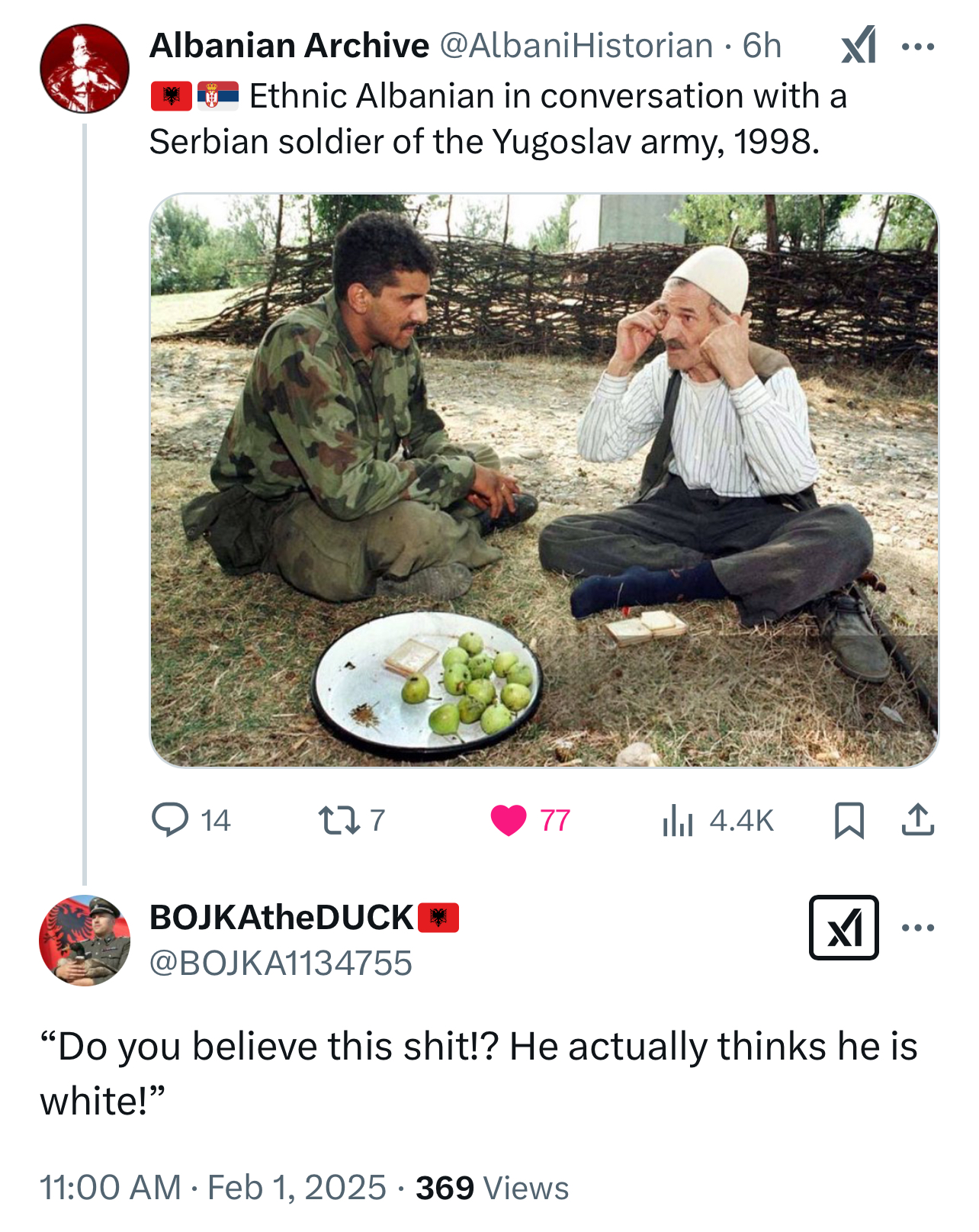This screenshot has width=979, height=1232.
Task: Open Grok icon on Albanian Archive post
Action: pos(859,46)
